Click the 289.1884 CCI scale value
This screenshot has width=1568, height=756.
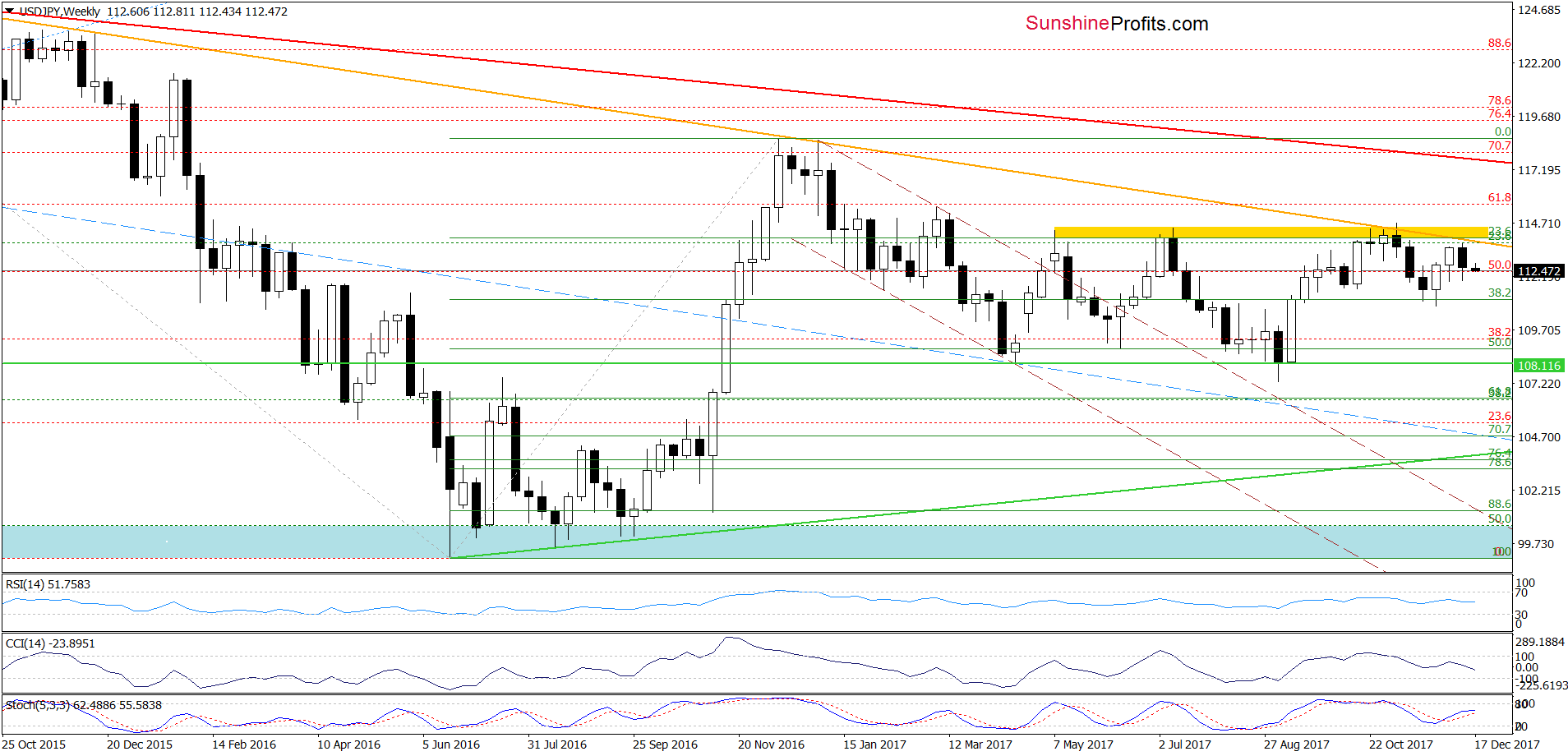(x=1540, y=642)
